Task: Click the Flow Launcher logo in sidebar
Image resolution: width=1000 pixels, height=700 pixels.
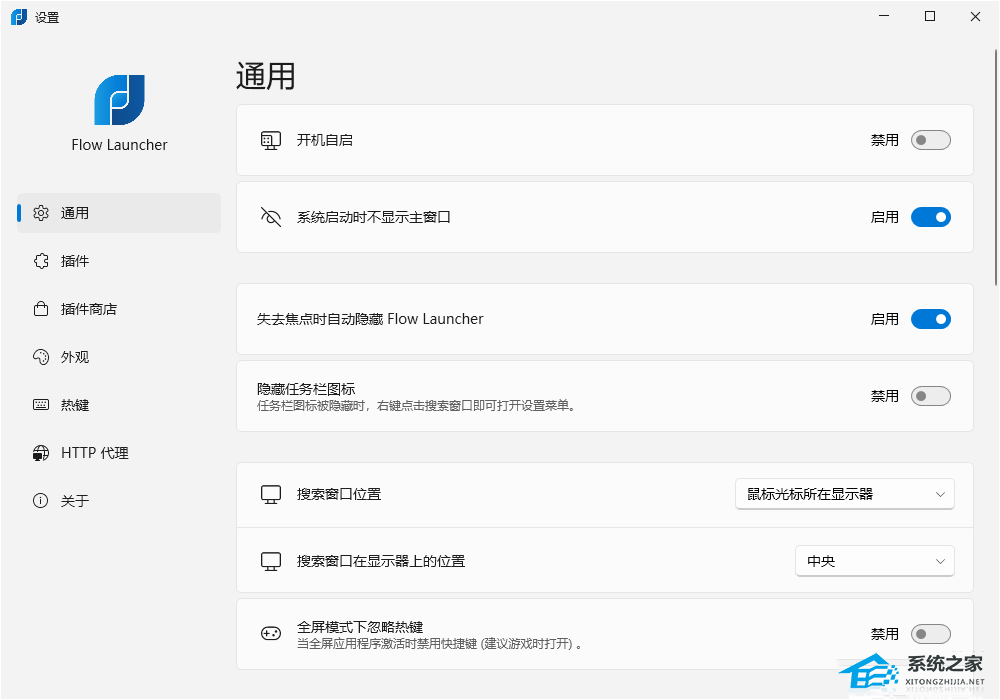Action: [119, 99]
